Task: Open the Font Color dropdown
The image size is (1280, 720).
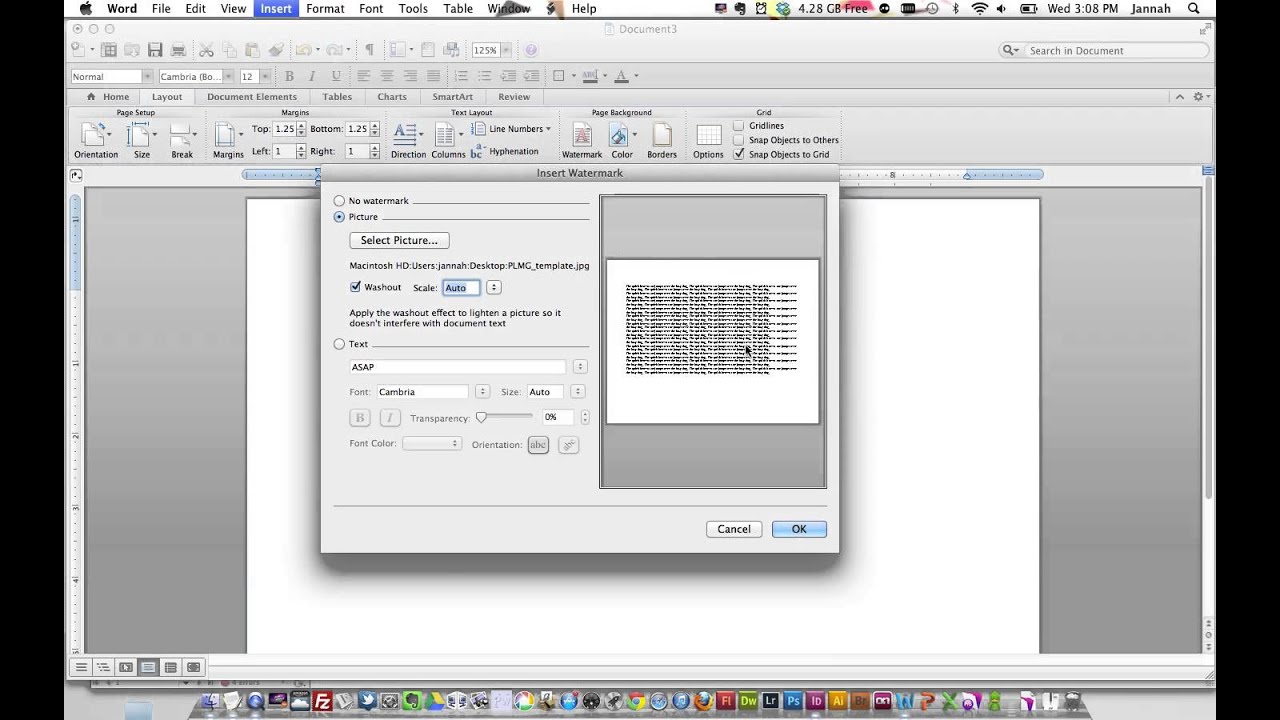Action: pyautogui.click(x=431, y=444)
